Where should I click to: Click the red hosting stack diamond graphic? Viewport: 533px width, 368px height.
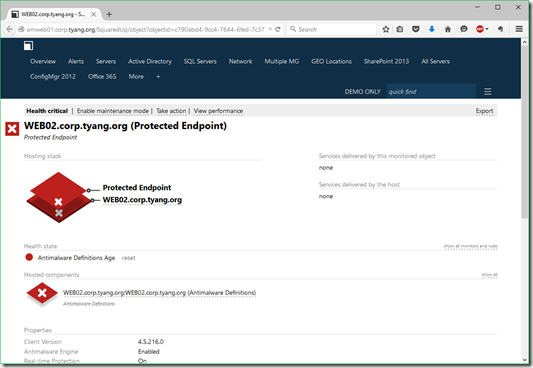(58, 197)
